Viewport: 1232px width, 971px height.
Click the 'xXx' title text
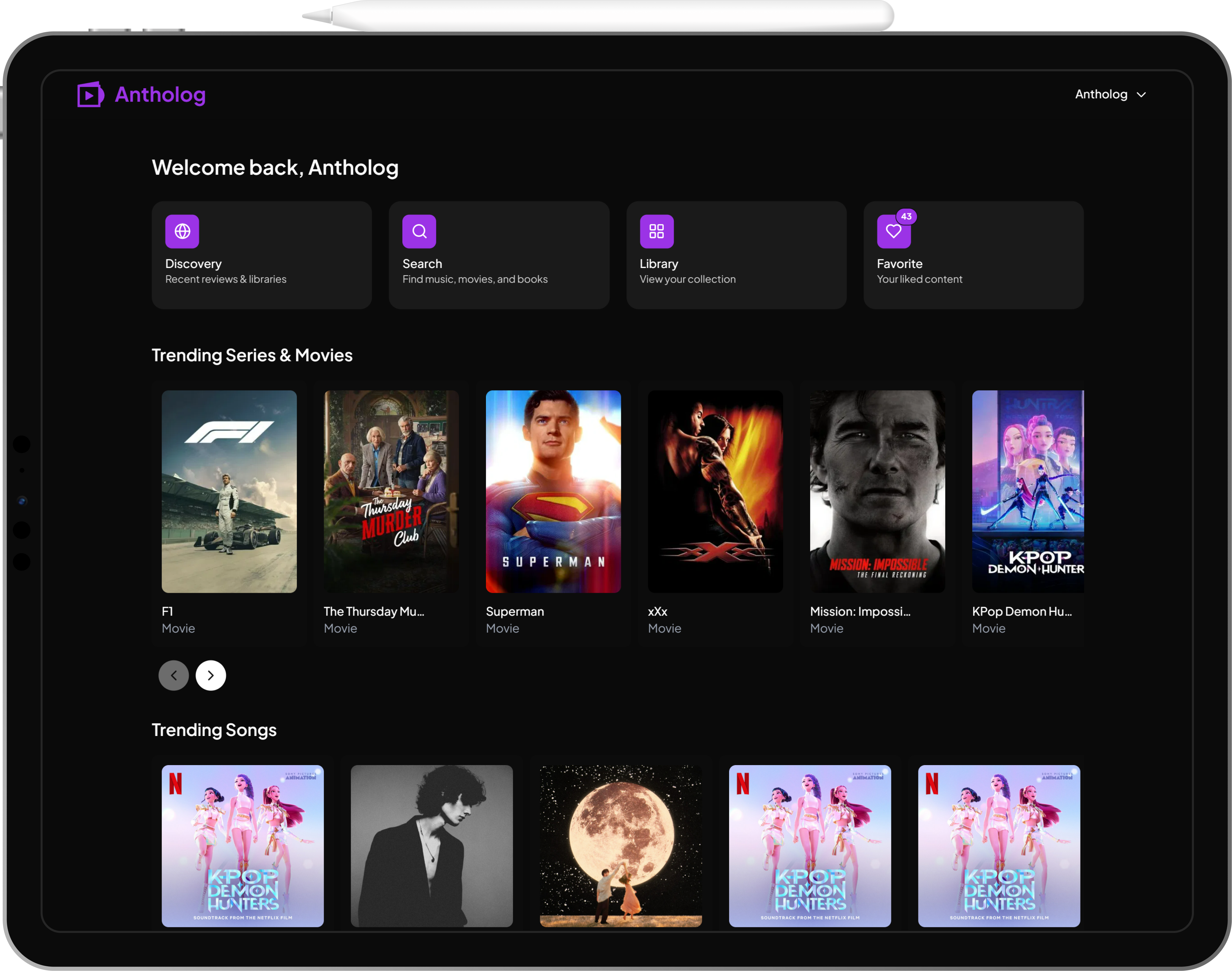[657, 612]
